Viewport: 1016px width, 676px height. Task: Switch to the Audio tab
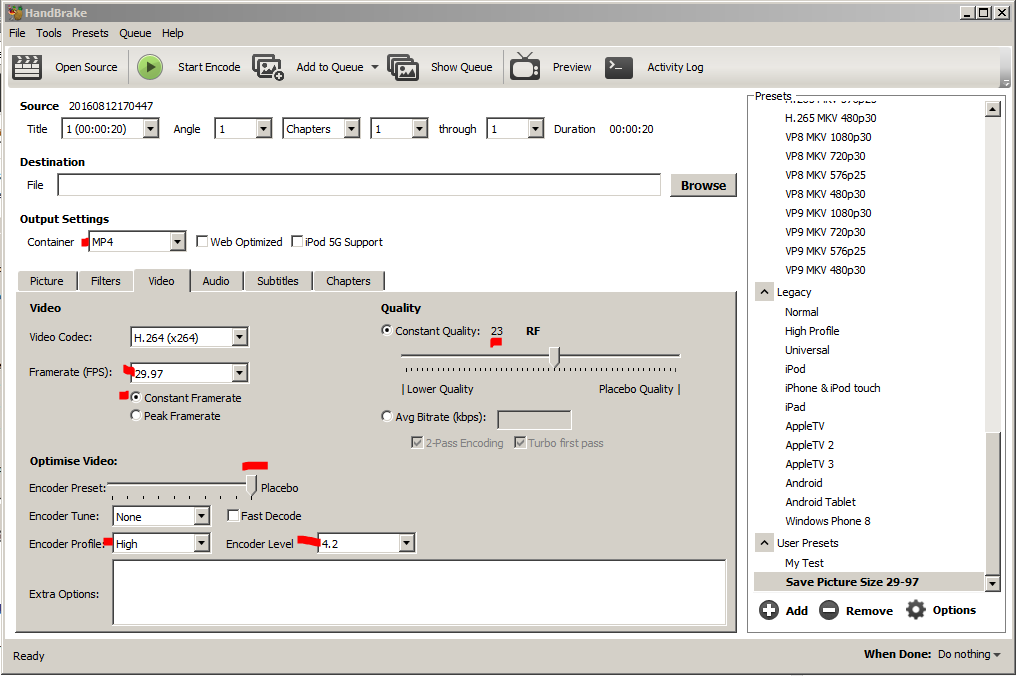216,281
